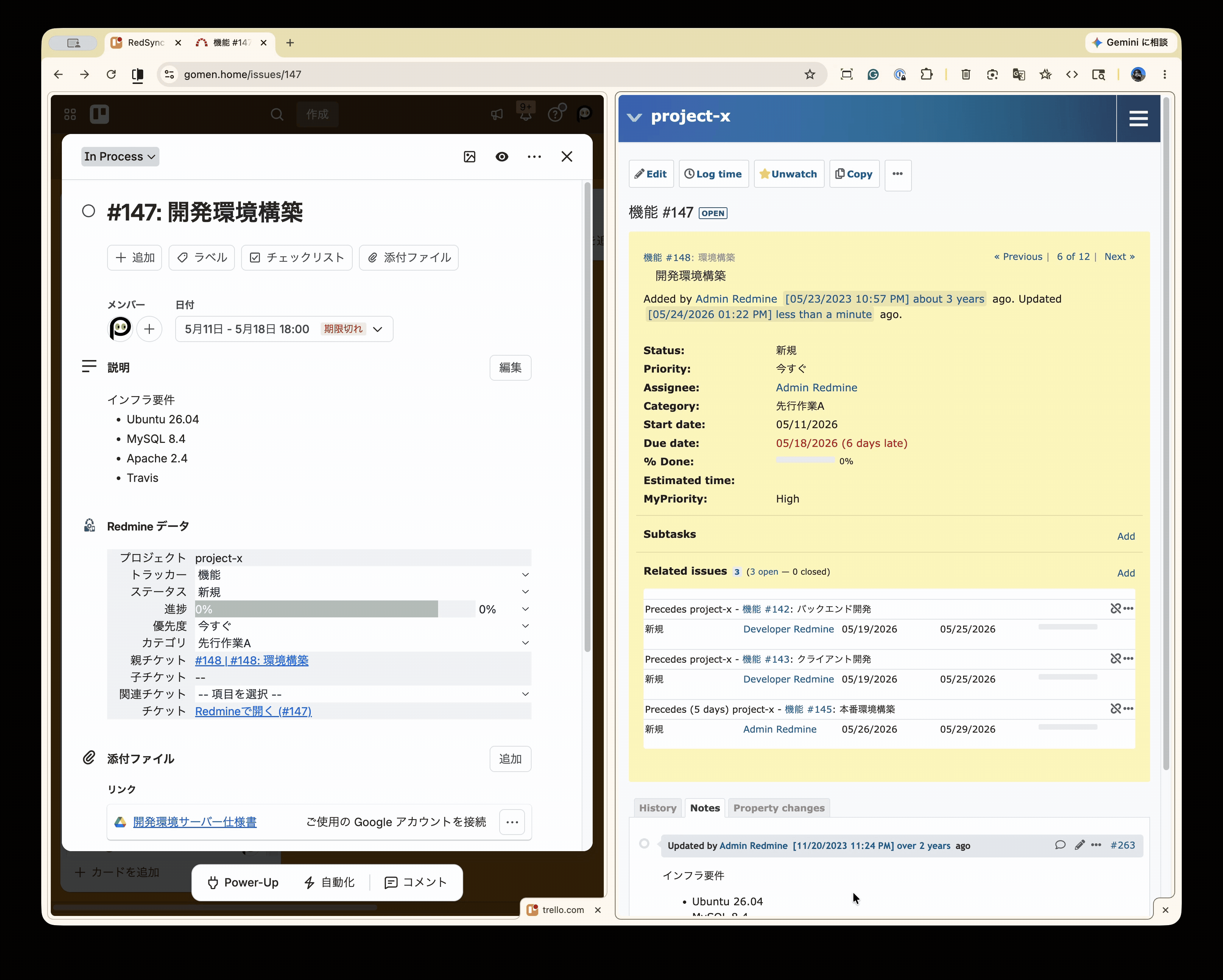Screen dimensions: 1223x980
Task: Quote note #263 speech bubble icon
Action: [x=1060, y=845]
